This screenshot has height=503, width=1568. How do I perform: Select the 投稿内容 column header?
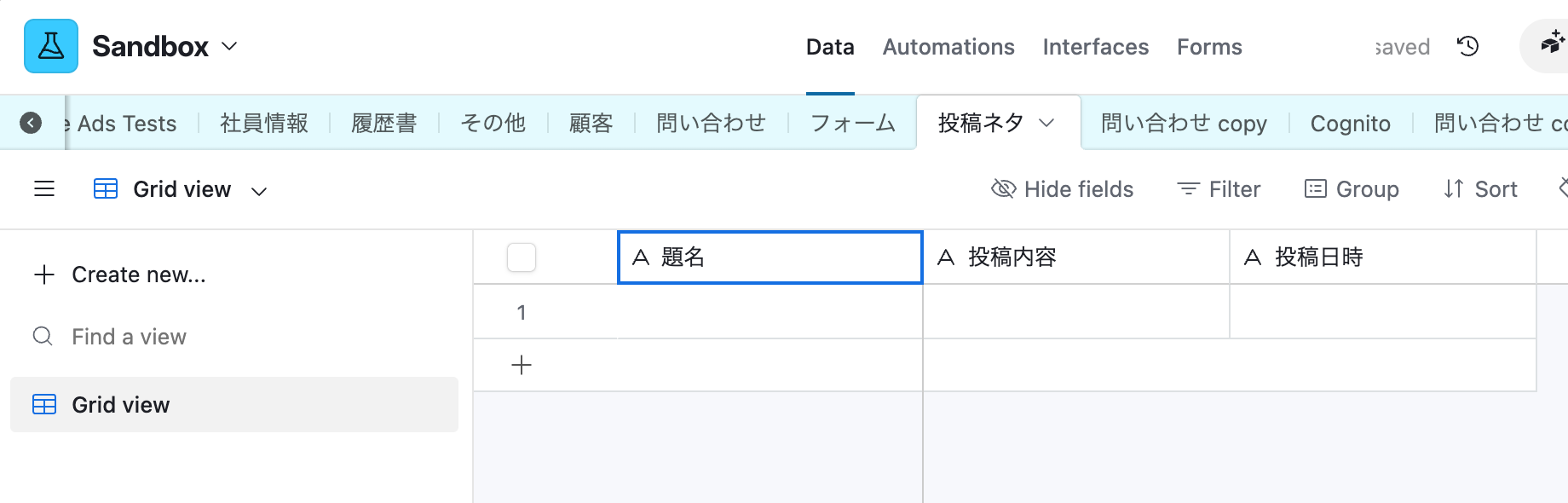click(1075, 257)
